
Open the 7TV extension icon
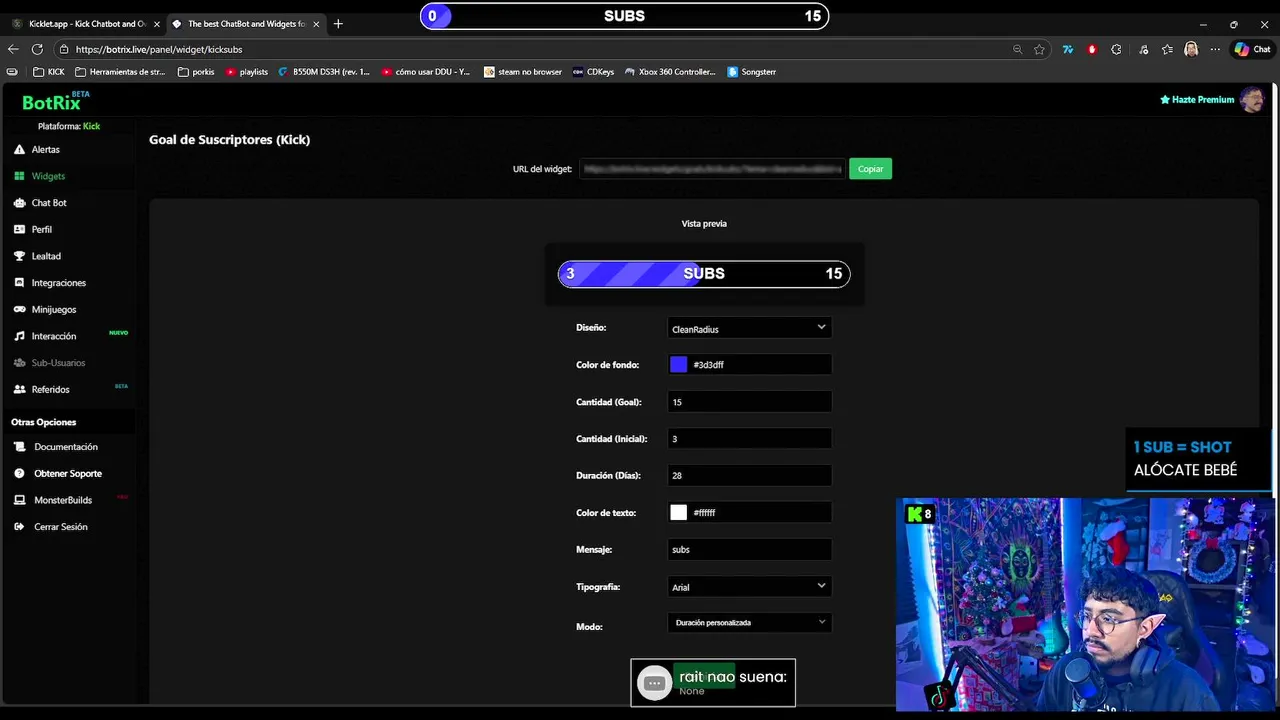click(1068, 49)
